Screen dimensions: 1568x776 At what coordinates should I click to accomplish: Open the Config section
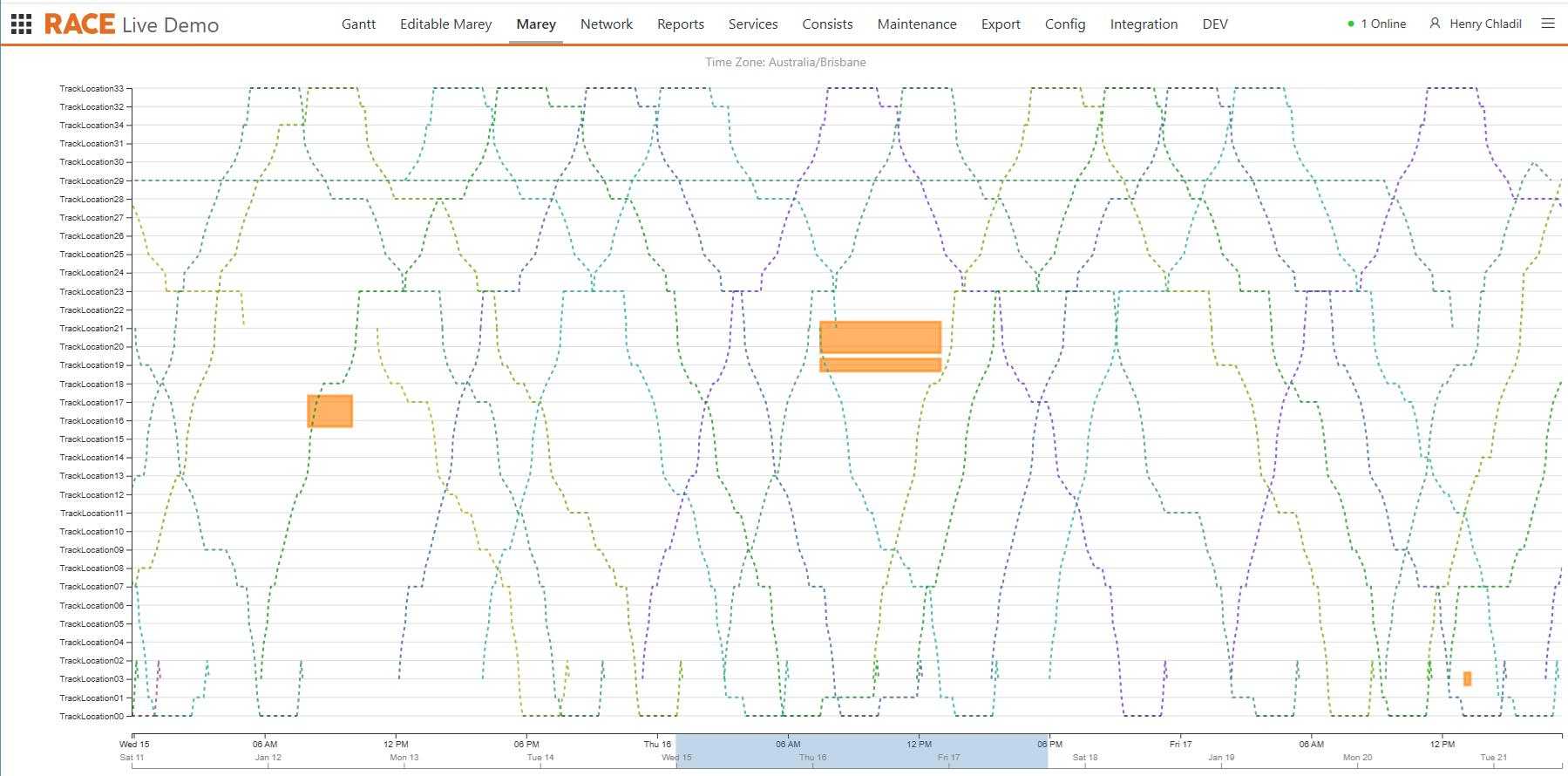point(1065,24)
